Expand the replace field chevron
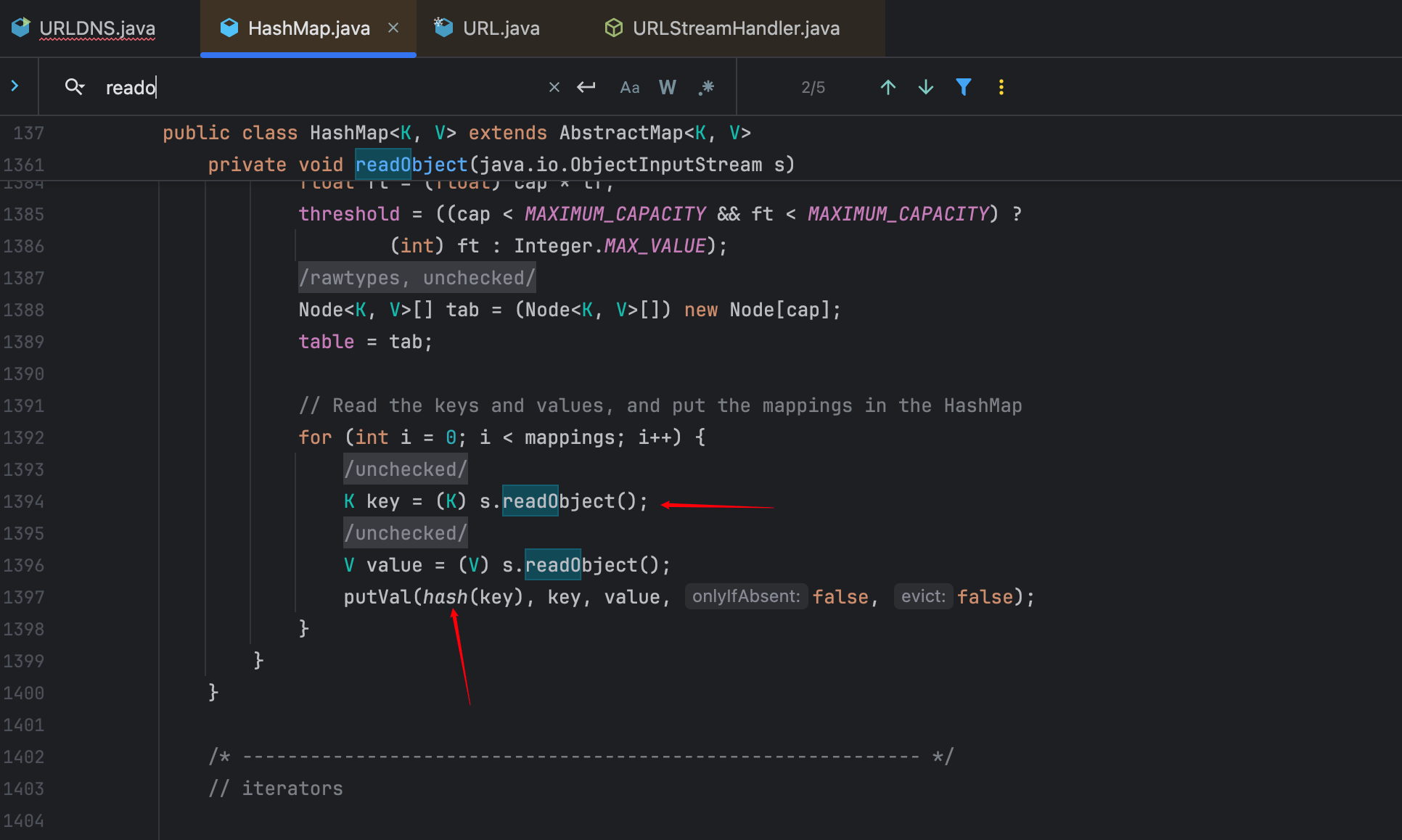The image size is (1402, 840). tap(15, 86)
